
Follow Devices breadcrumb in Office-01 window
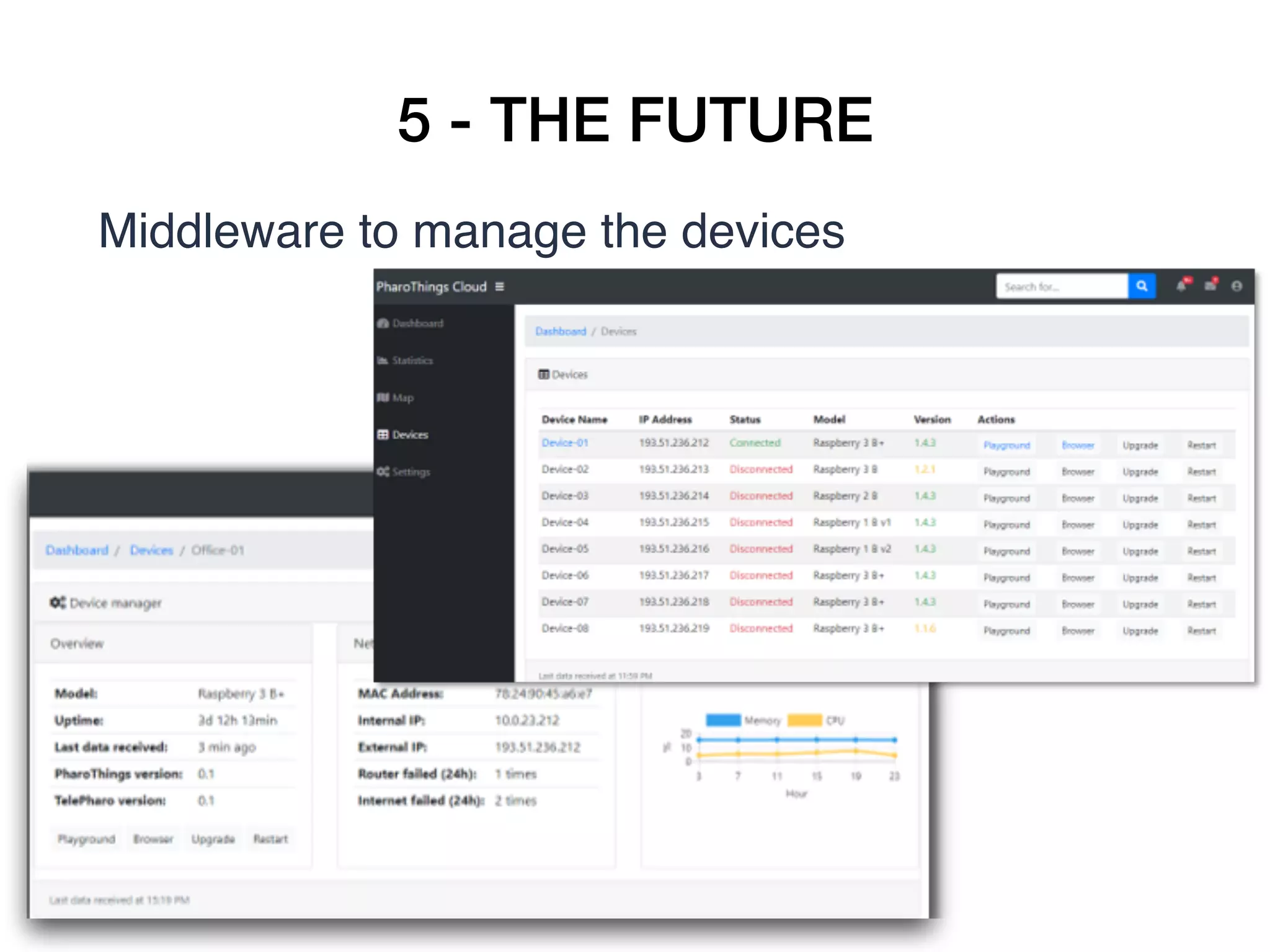[x=151, y=550]
